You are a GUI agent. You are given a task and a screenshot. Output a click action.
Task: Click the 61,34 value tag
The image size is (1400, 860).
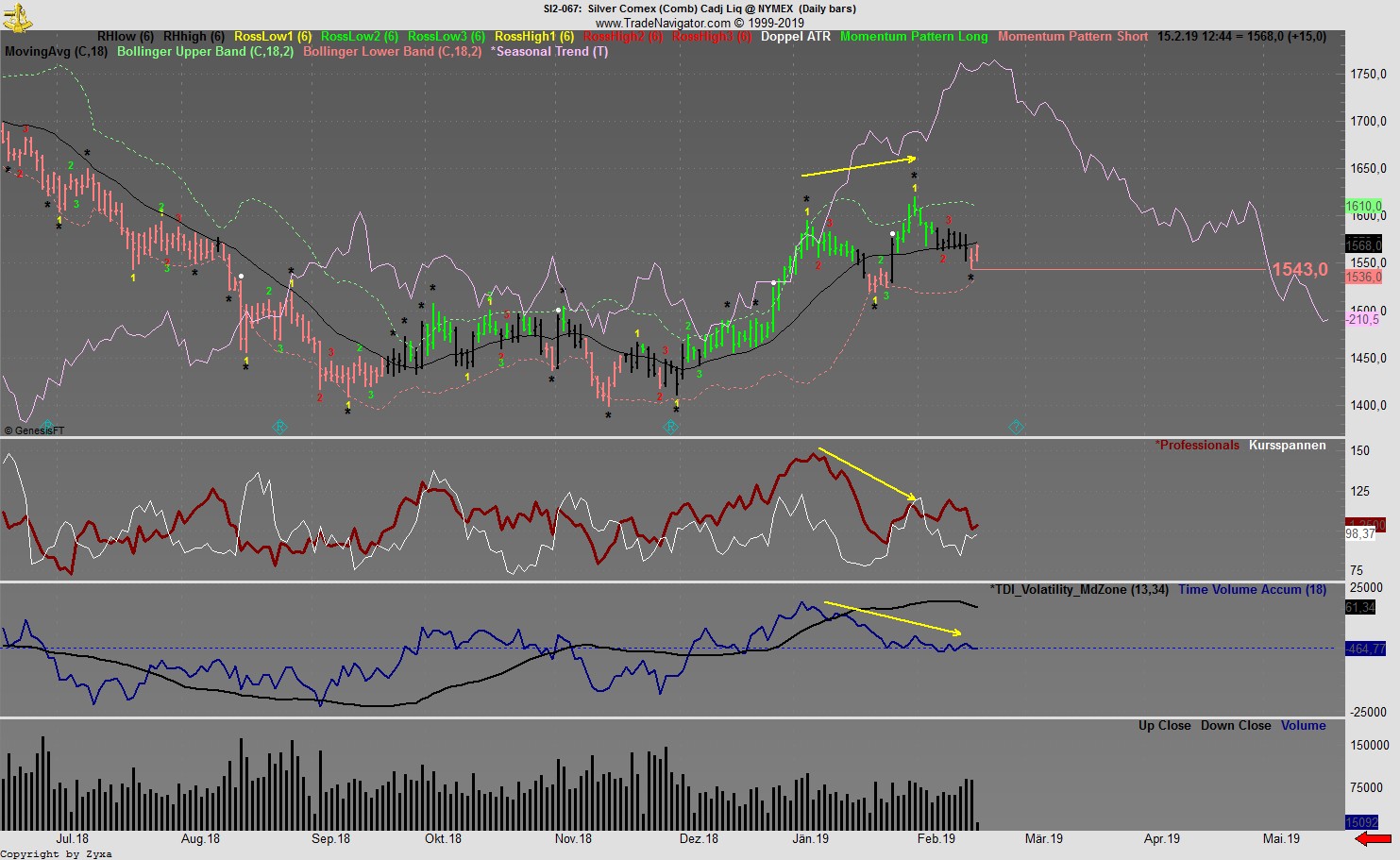click(1360, 608)
